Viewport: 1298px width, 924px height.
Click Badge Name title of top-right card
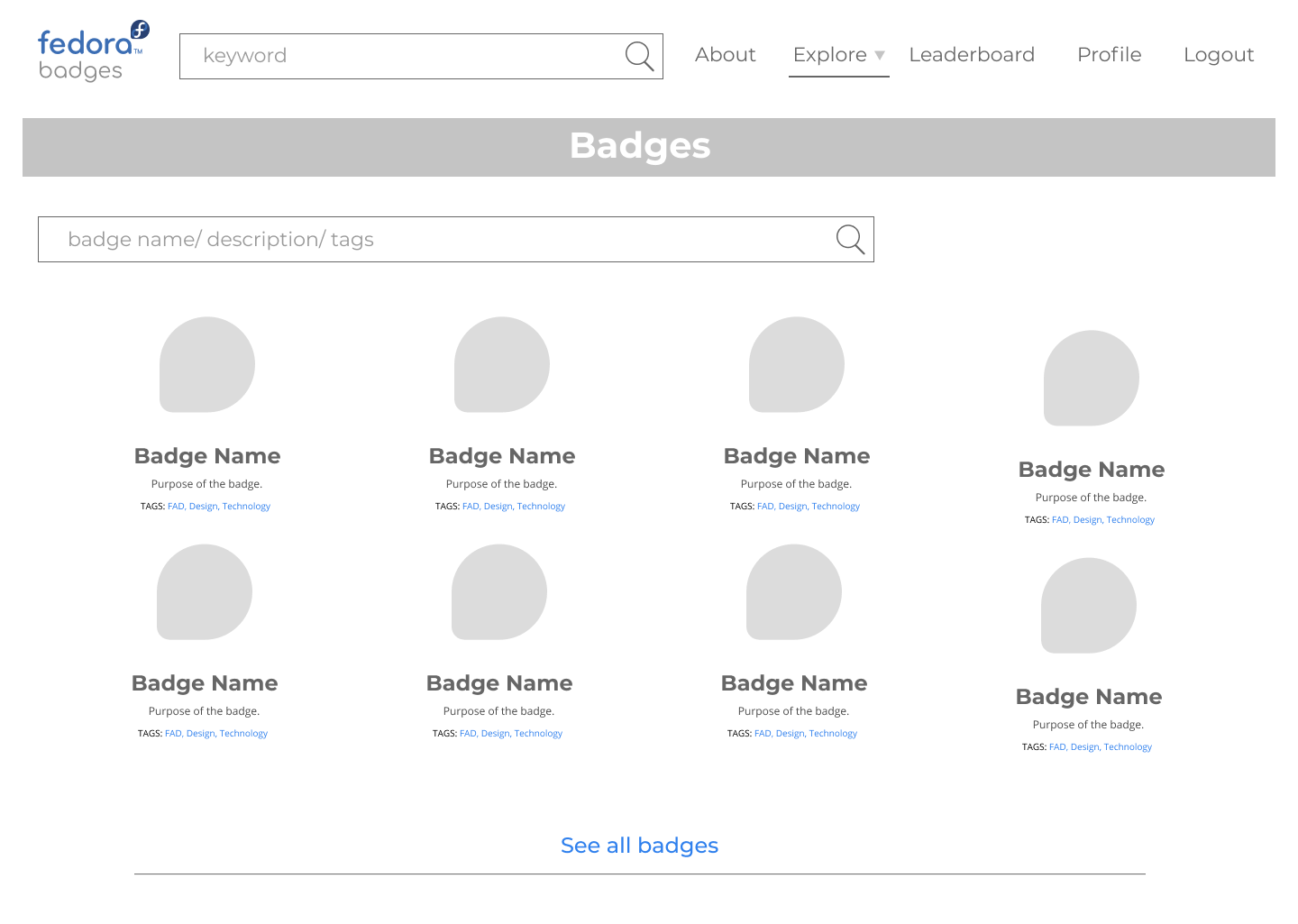pyautogui.click(x=1092, y=470)
